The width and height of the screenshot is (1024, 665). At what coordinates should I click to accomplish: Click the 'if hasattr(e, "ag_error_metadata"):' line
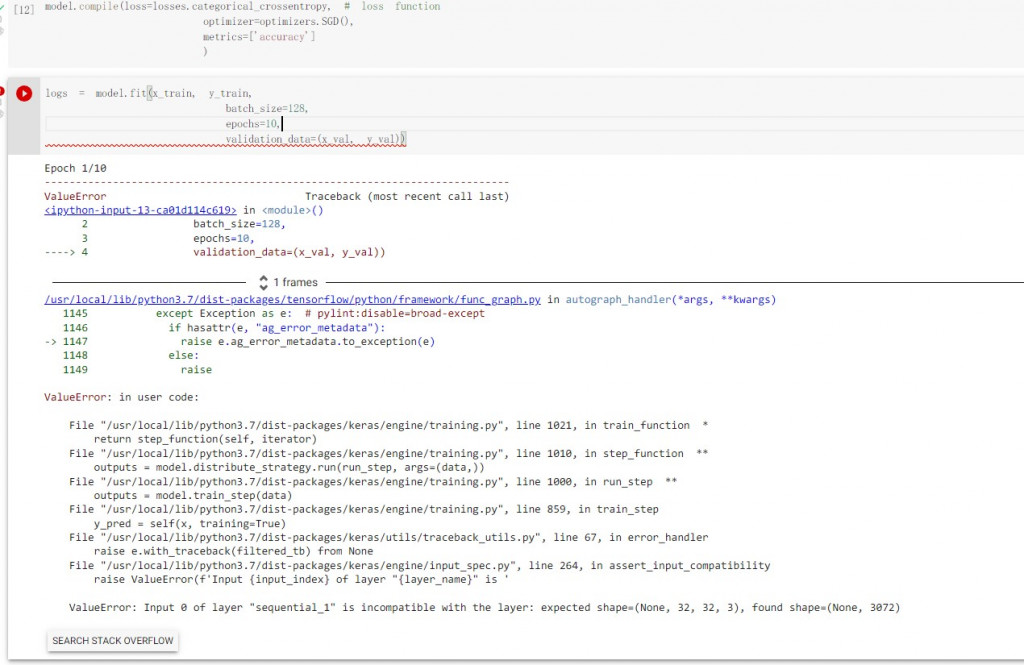click(277, 327)
